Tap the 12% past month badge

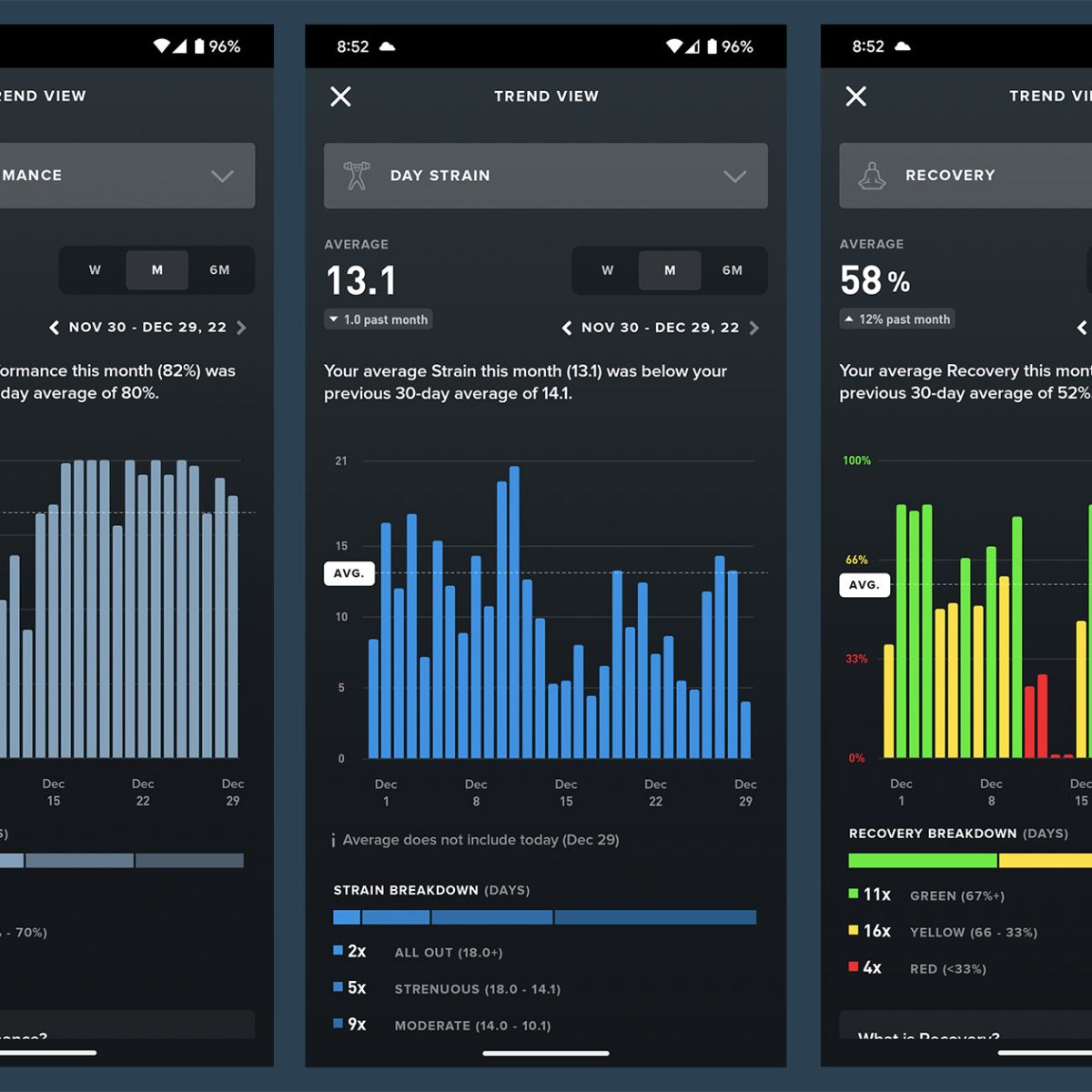click(x=896, y=319)
